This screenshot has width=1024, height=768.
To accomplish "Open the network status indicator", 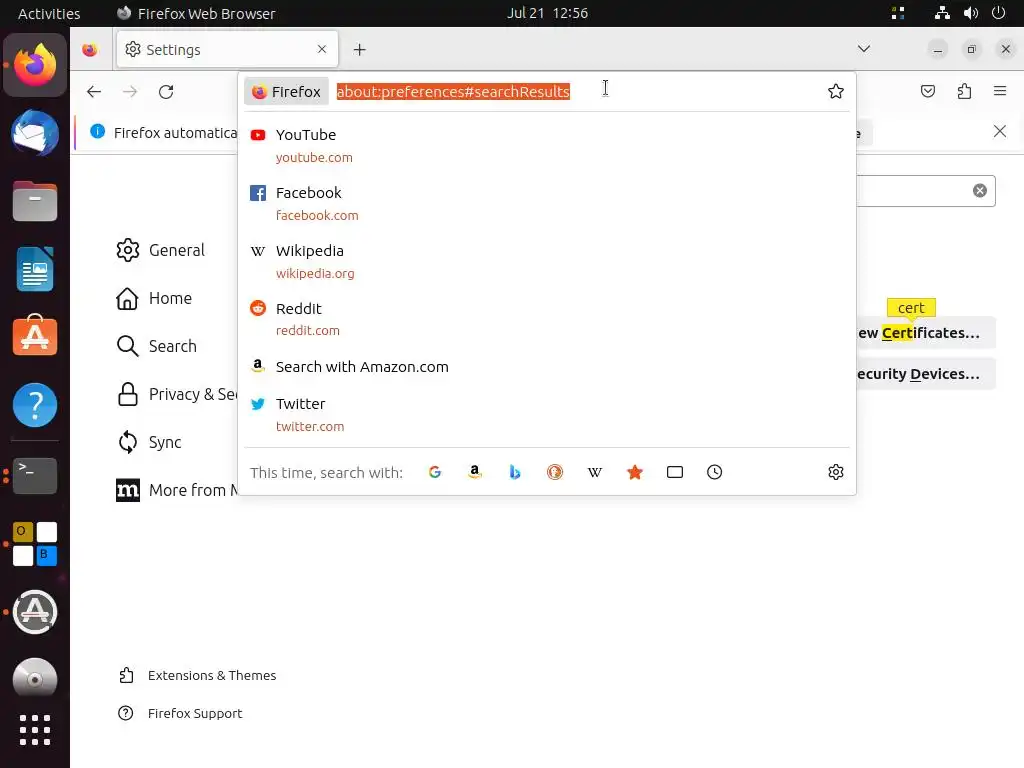I will pos(942,13).
